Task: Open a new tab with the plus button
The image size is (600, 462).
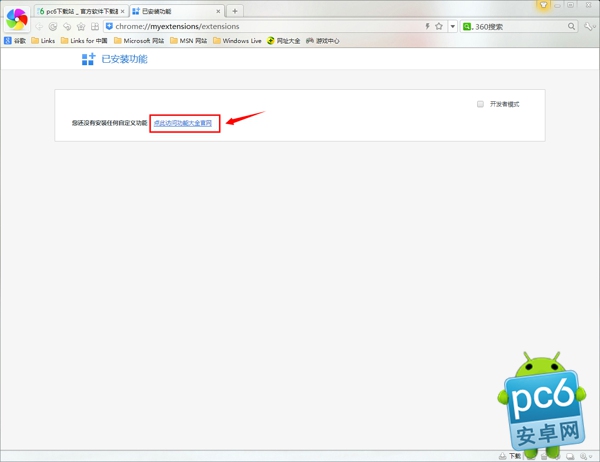Action: tap(235, 11)
